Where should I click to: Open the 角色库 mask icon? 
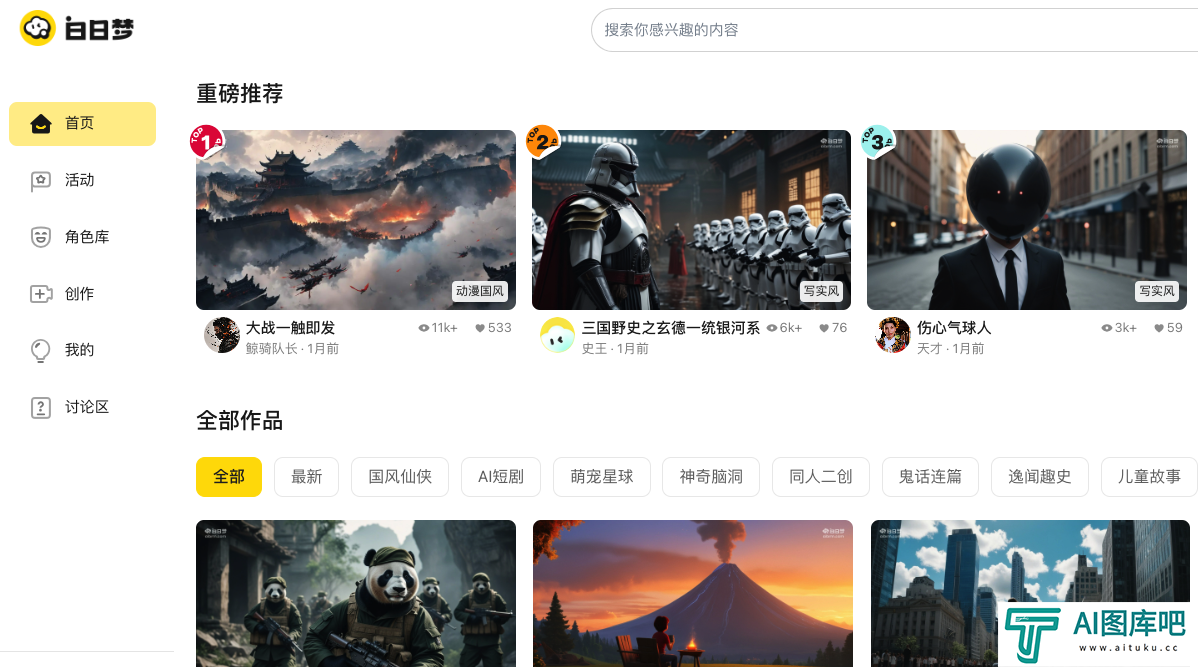point(40,237)
